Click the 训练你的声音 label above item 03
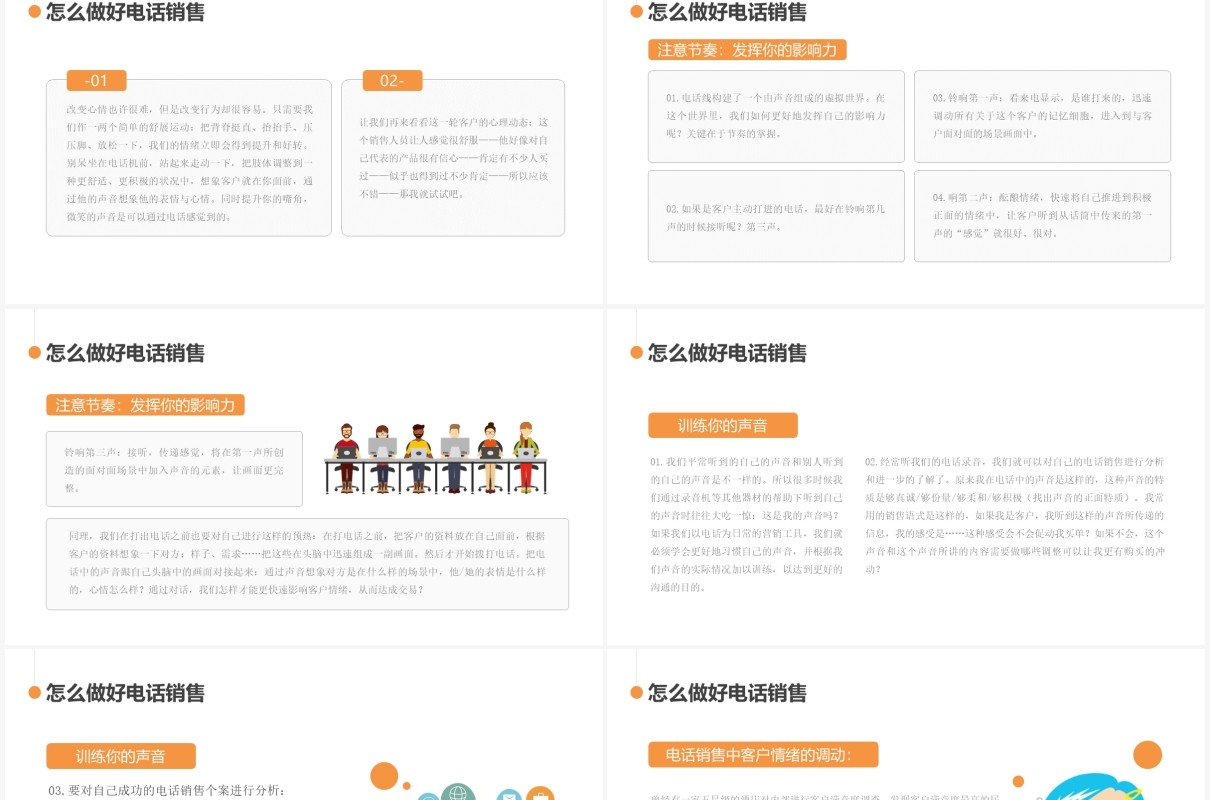1210x800 pixels. (121, 756)
